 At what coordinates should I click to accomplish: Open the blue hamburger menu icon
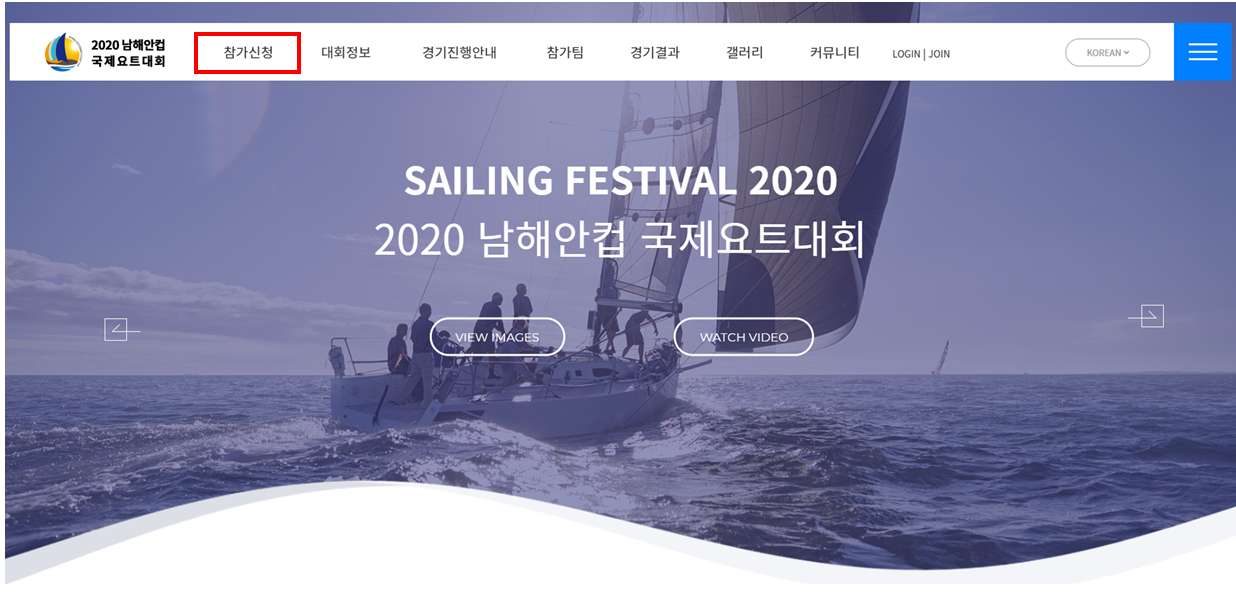click(1202, 52)
